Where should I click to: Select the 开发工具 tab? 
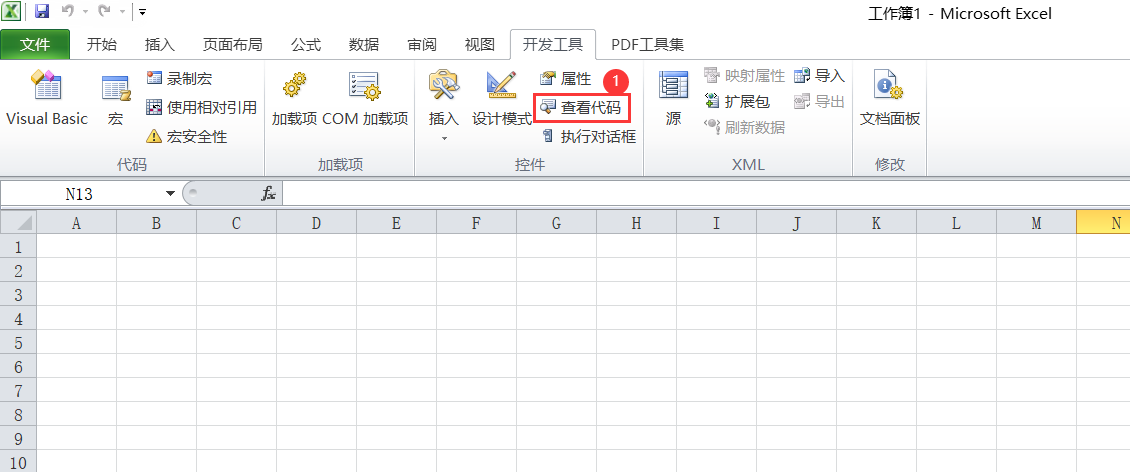[552, 45]
